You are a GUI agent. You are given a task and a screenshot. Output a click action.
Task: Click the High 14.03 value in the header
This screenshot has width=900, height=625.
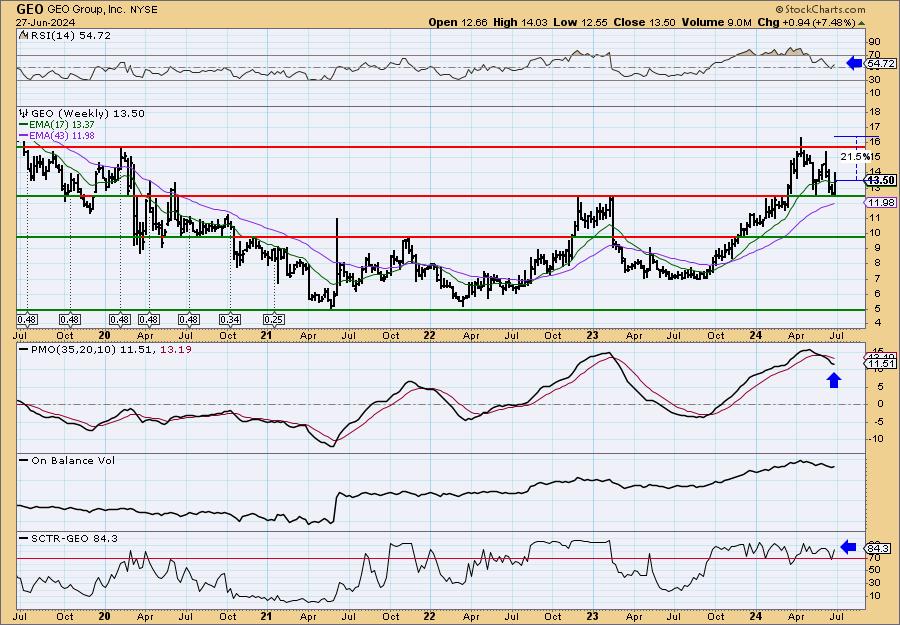click(x=519, y=22)
